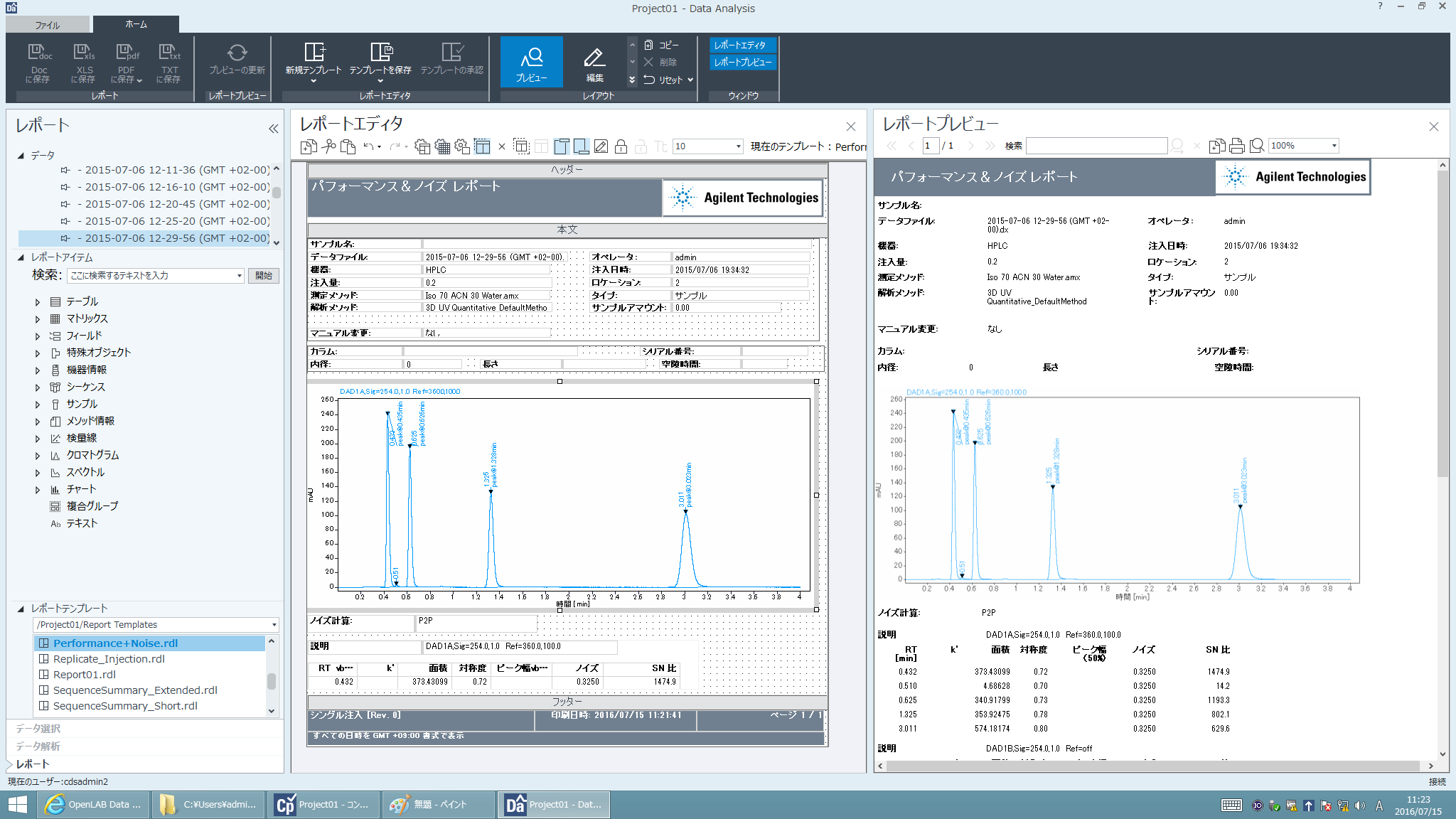This screenshot has width=1456, height=819.
Task: Select the Replicate_Injection.rdl template
Action: point(109,659)
